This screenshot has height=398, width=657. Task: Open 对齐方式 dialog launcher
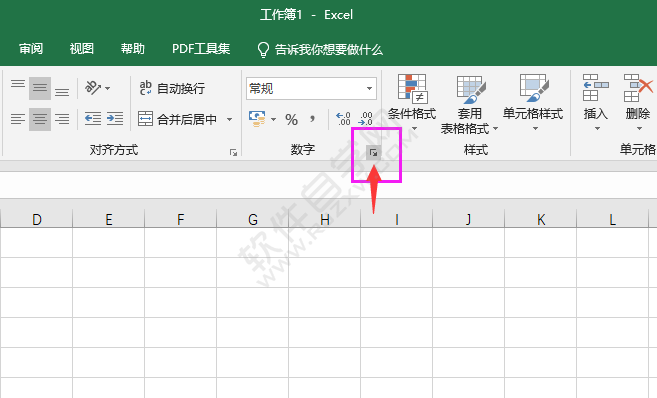pos(233,152)
